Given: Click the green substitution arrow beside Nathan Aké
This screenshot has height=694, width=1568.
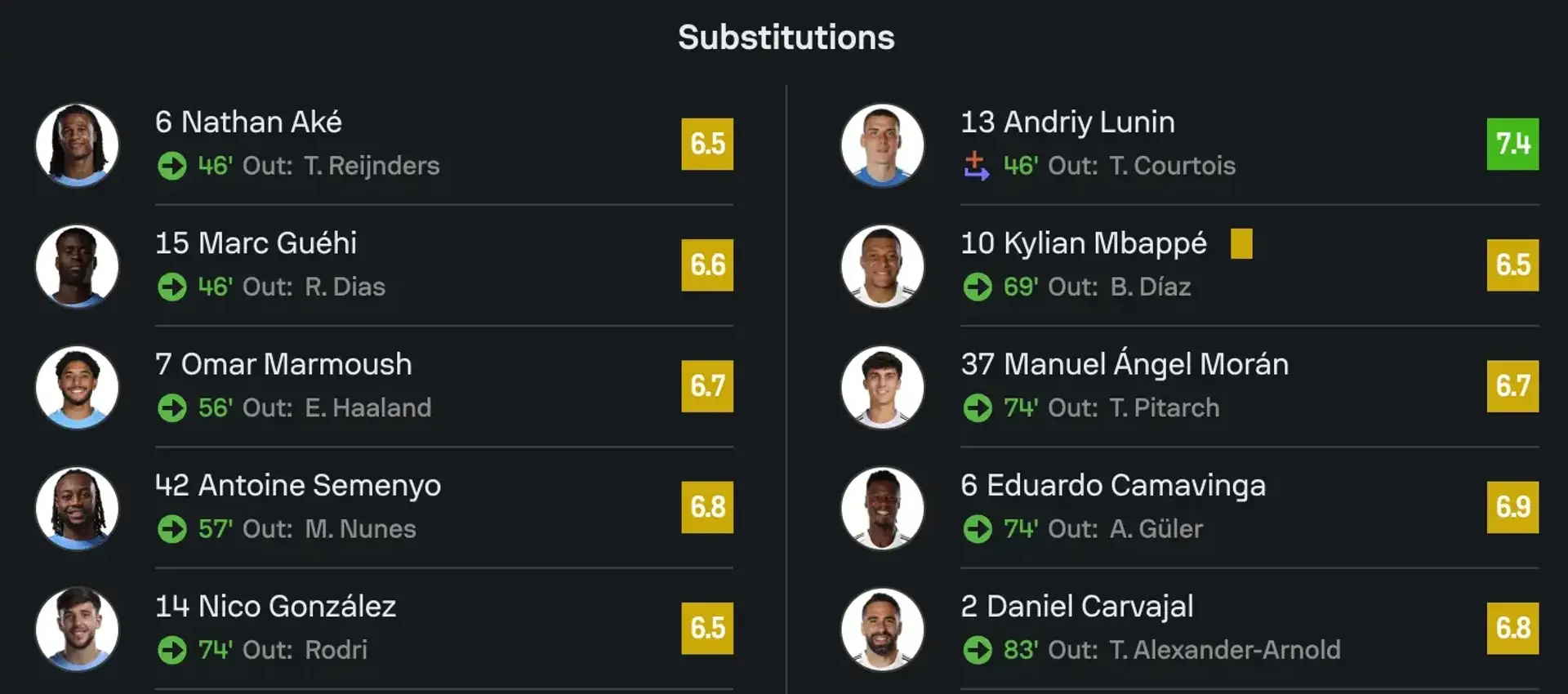Looking at the screenshot, I should click(x=171, y=166).
